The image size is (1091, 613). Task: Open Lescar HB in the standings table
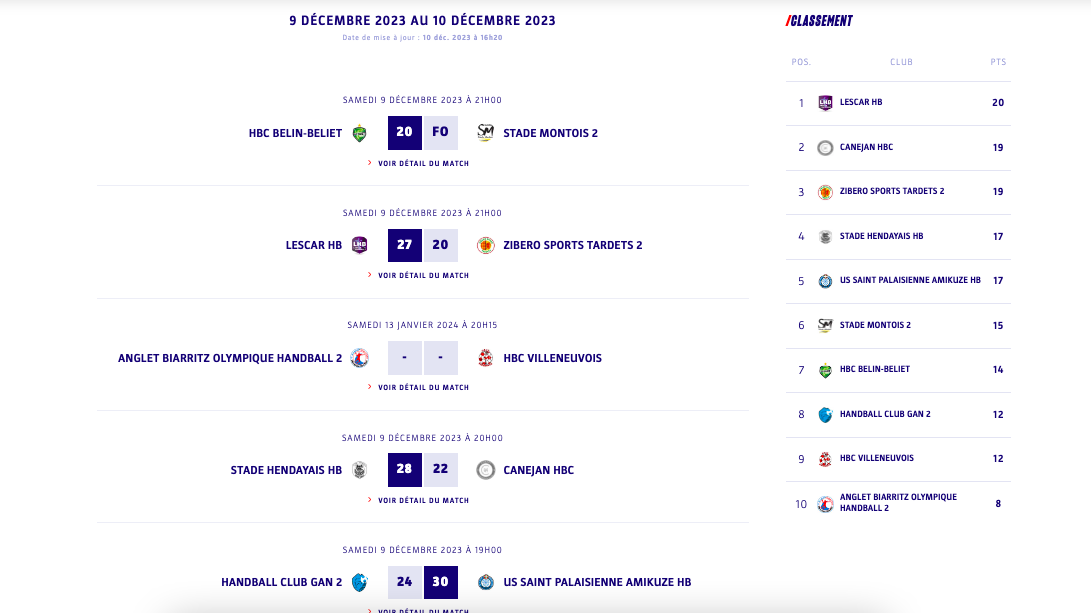pyautogui.click(x=861, y=102)
